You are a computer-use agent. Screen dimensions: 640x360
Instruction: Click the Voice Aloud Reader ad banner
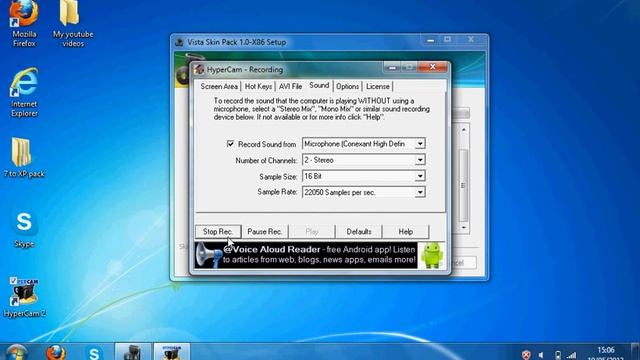pyautogui.click(x=319, y=256)
